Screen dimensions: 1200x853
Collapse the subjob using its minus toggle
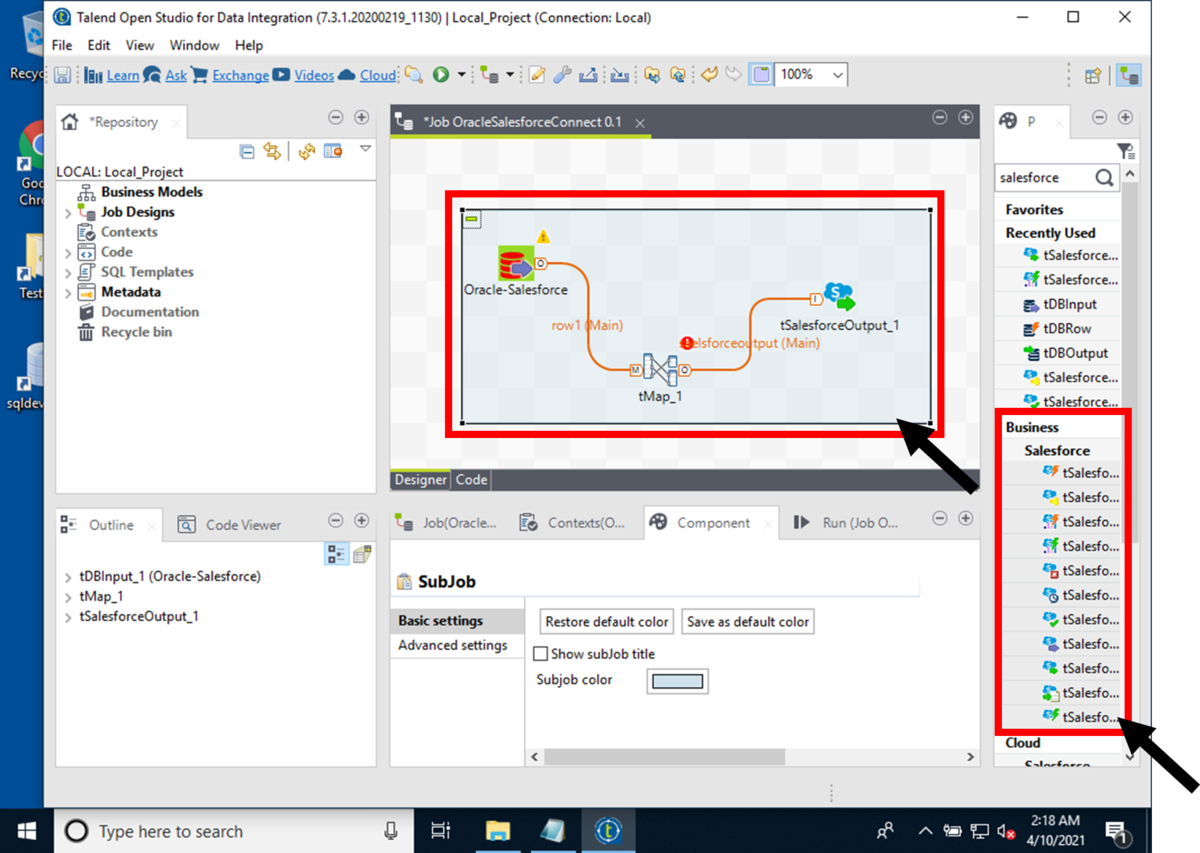point(471,218)
